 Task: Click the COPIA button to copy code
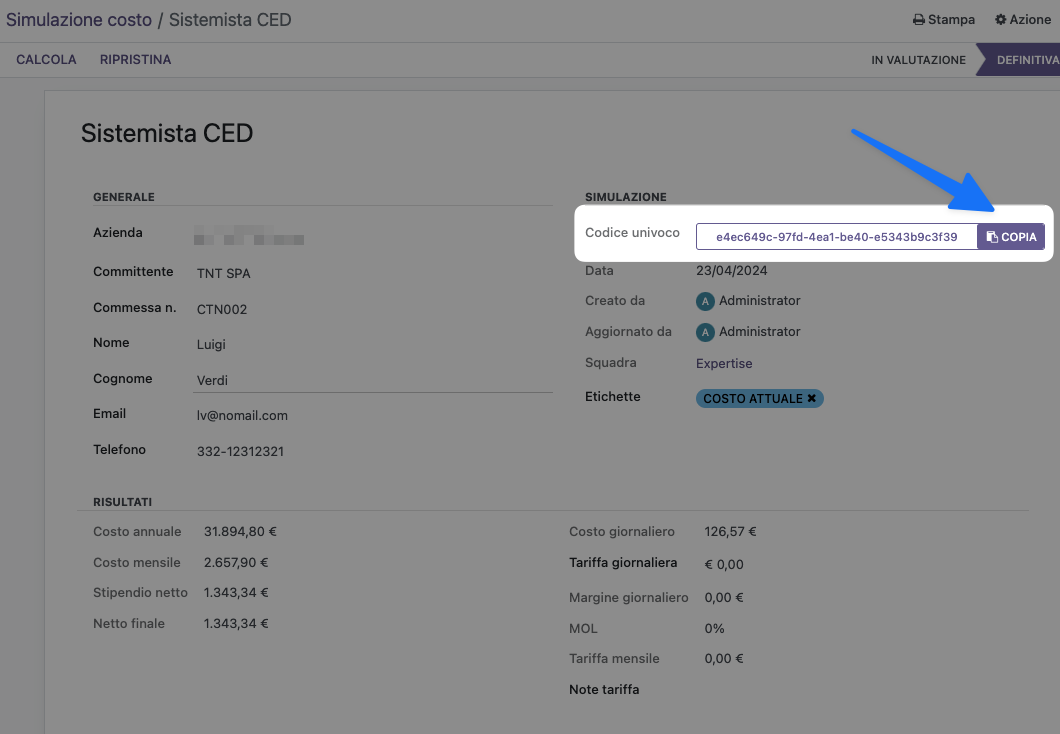click(1011, 237)
